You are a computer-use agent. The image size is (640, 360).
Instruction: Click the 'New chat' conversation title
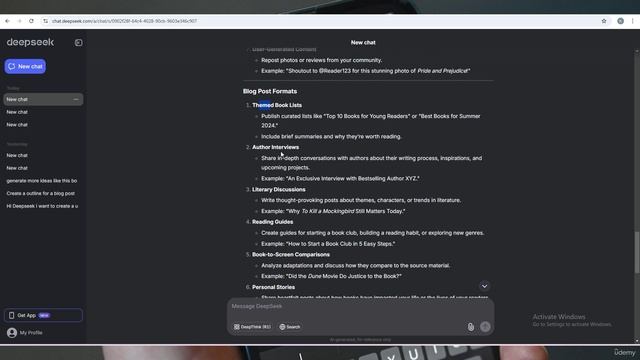pos(363,42)
